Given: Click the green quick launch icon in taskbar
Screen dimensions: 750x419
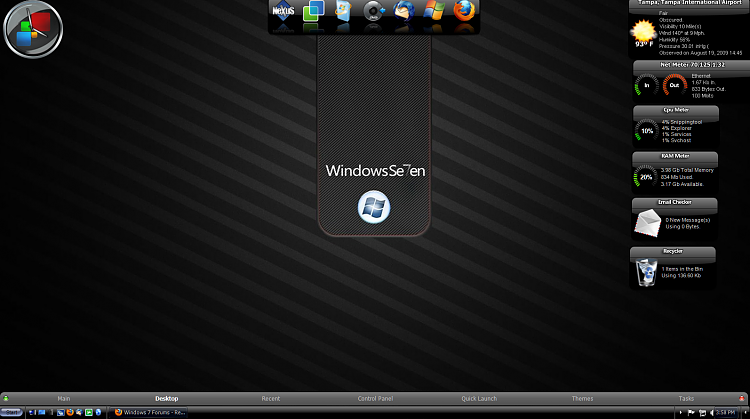Looking at the screenshot, I should 88,412.
